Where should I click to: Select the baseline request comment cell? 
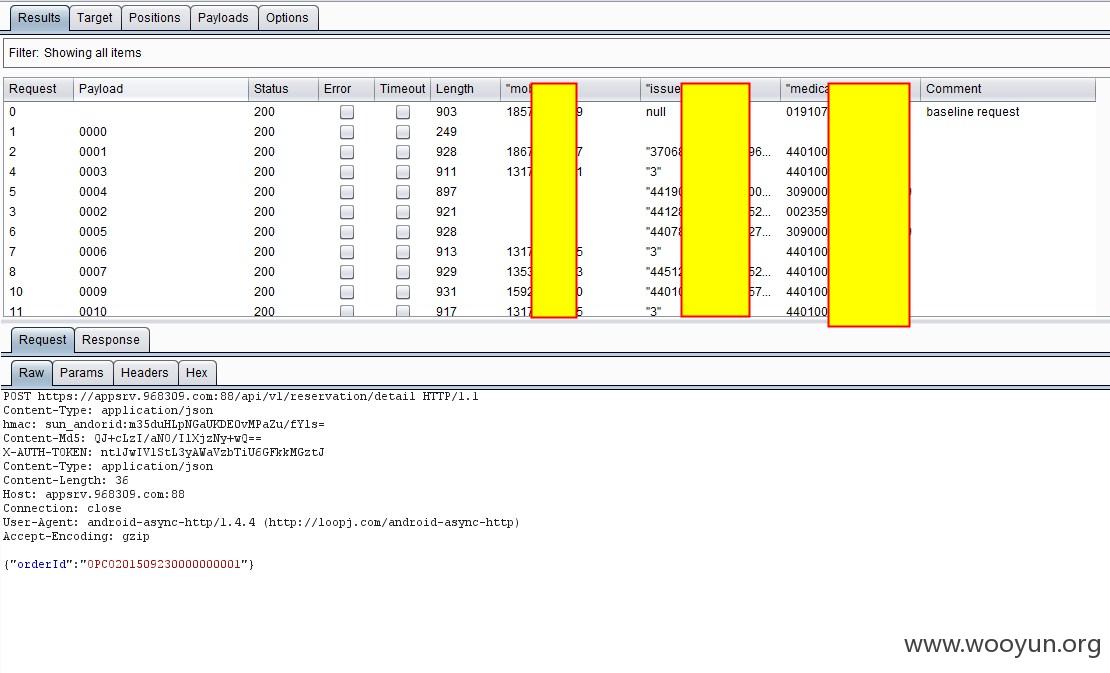973,112
